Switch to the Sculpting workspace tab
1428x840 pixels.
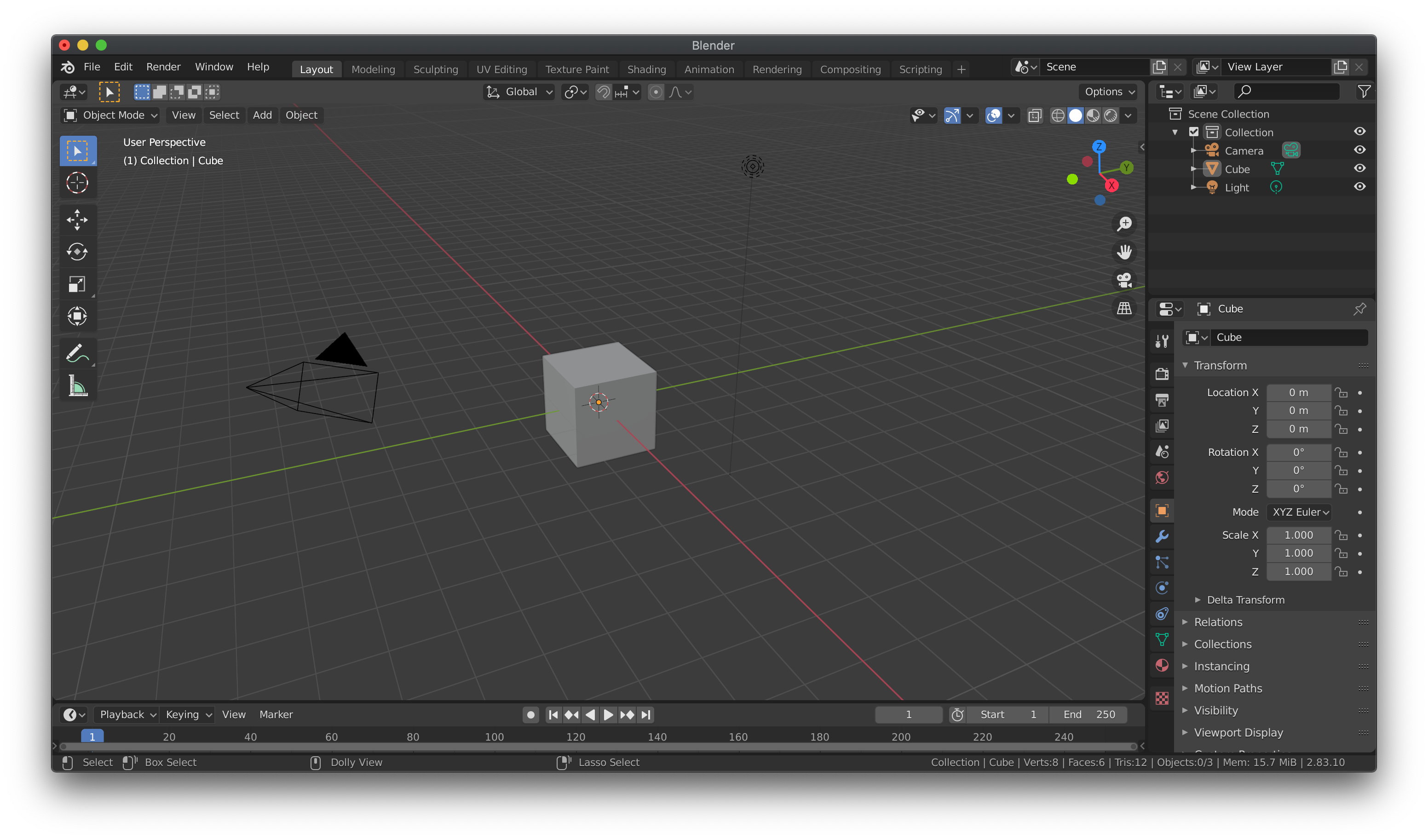coord(435,69)
